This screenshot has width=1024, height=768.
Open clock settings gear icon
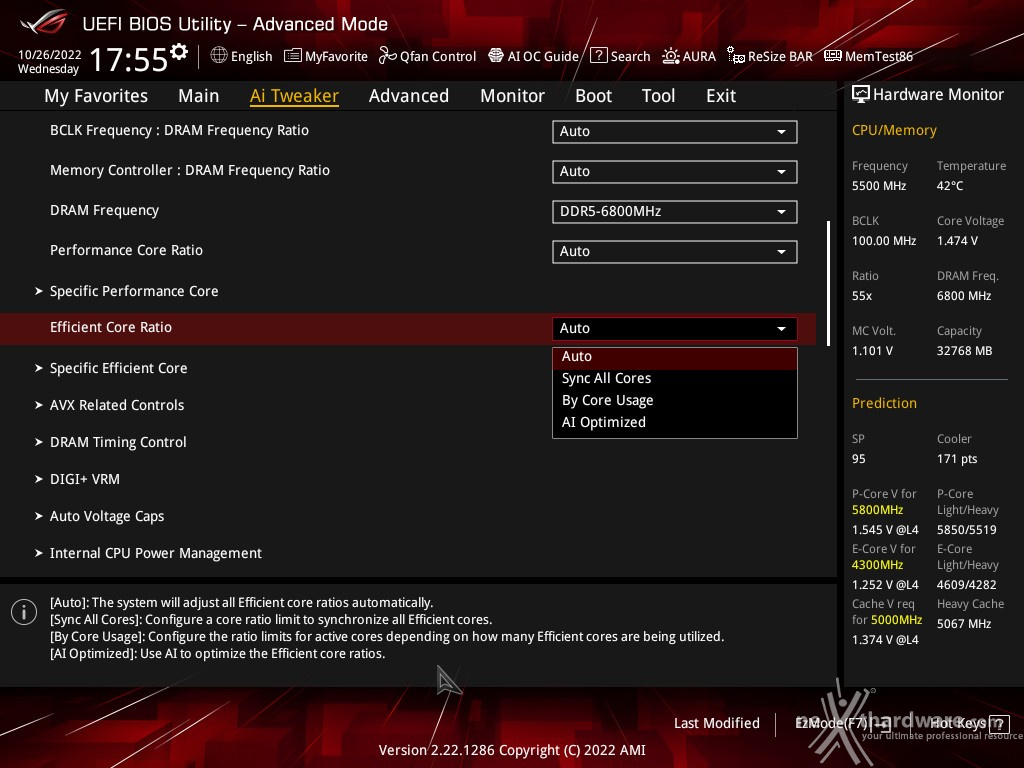tap(179, 52)
